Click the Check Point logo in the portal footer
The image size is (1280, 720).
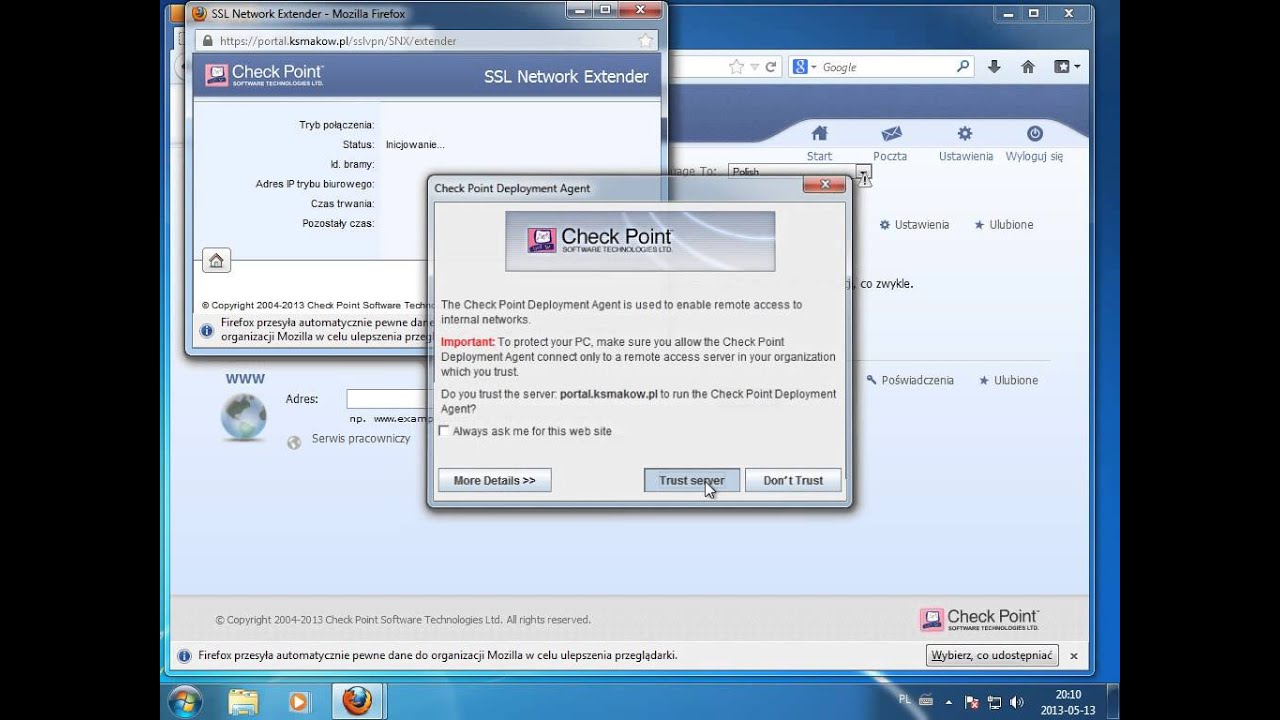(x=979, y=620)
